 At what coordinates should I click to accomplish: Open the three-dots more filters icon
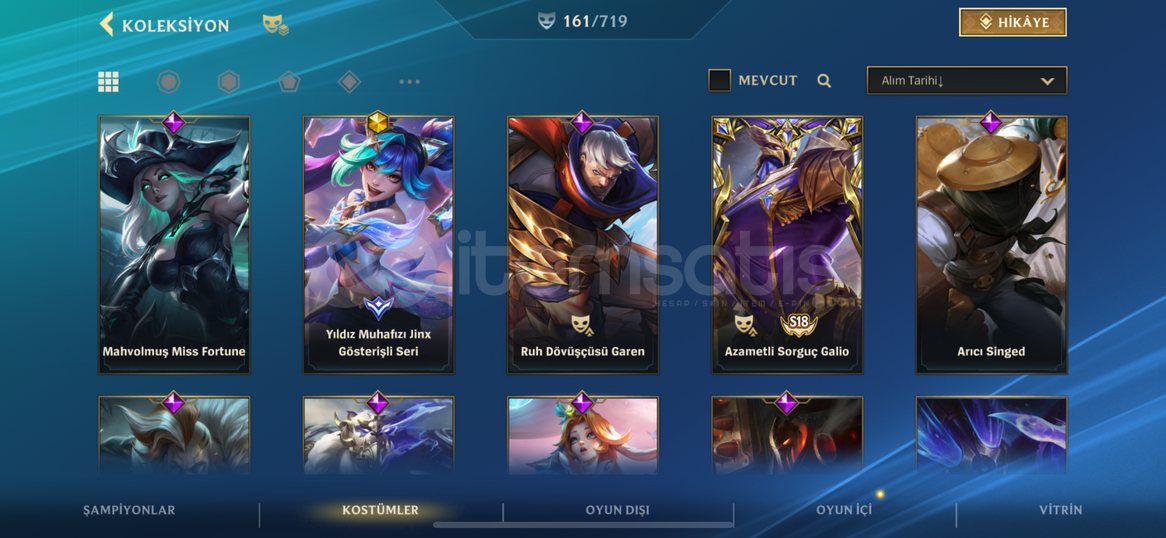pyautogui.click(x=410, y=82)
